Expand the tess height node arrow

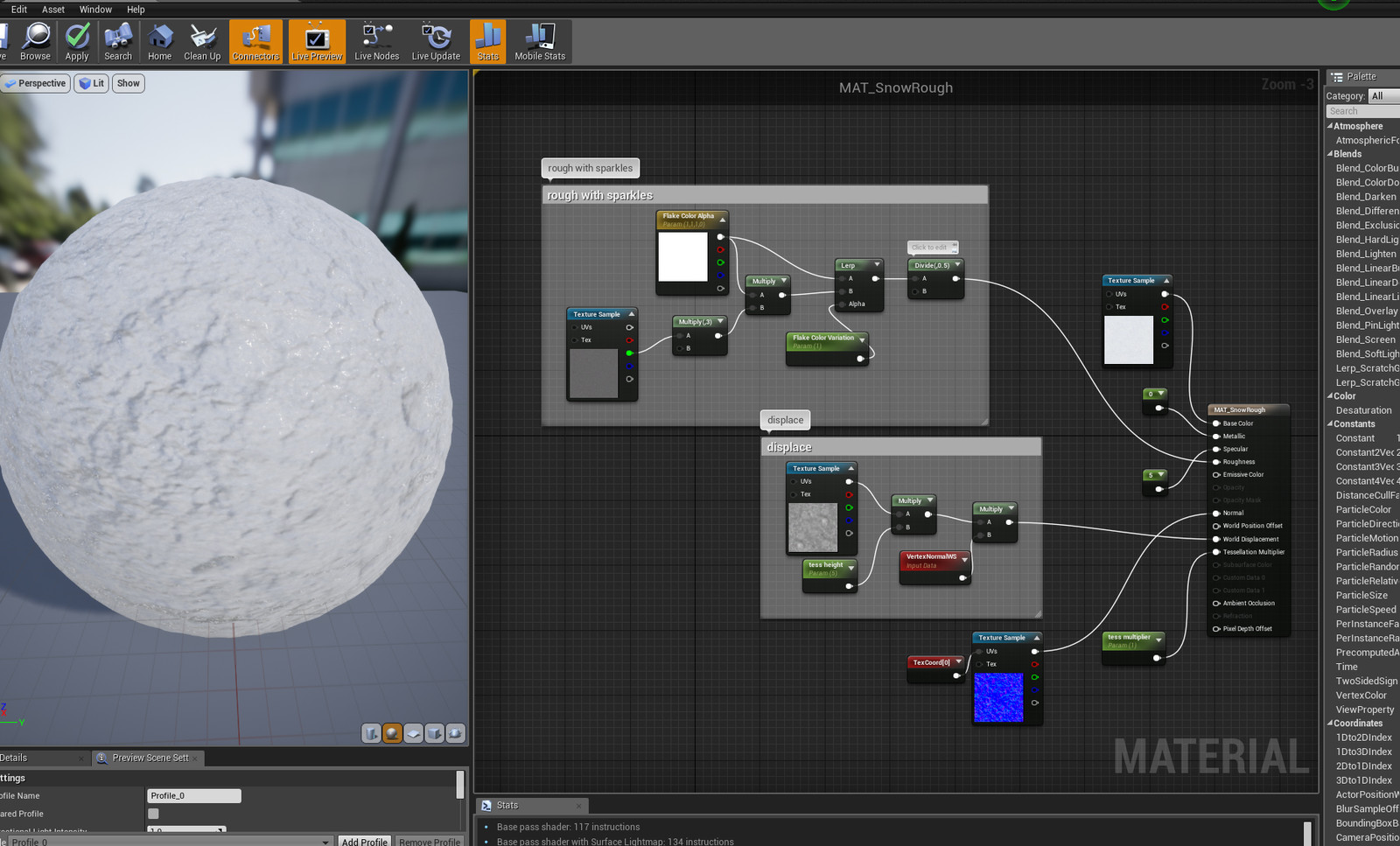click(x=850, y=568)
